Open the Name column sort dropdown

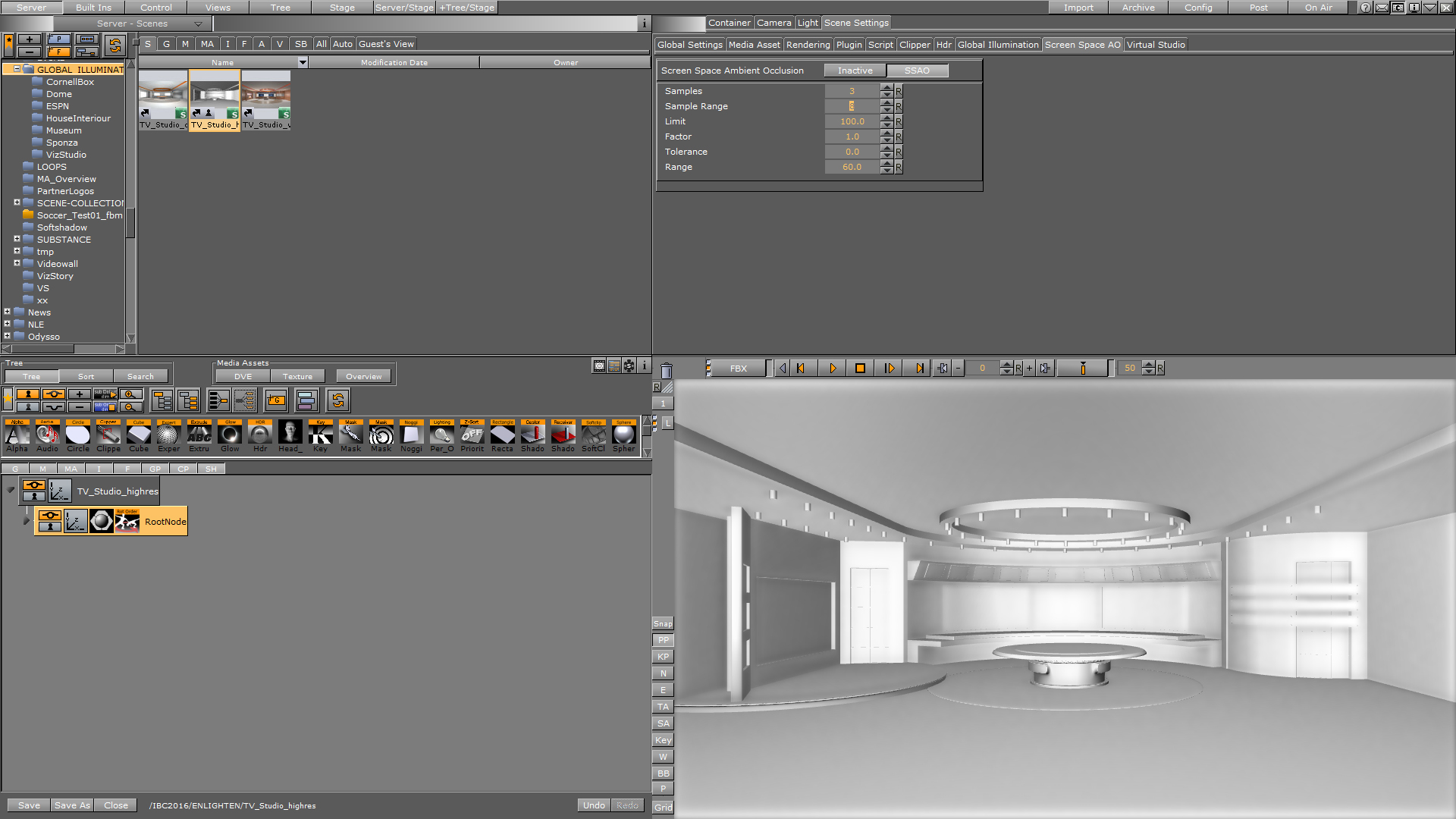303,62
